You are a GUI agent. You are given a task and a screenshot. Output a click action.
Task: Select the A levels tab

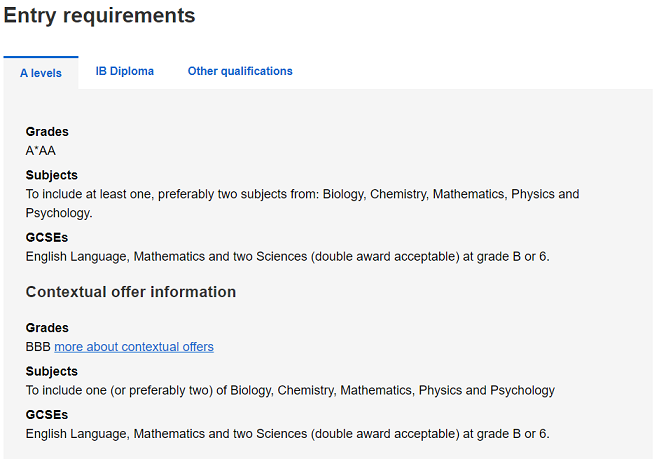coord(41,73)
